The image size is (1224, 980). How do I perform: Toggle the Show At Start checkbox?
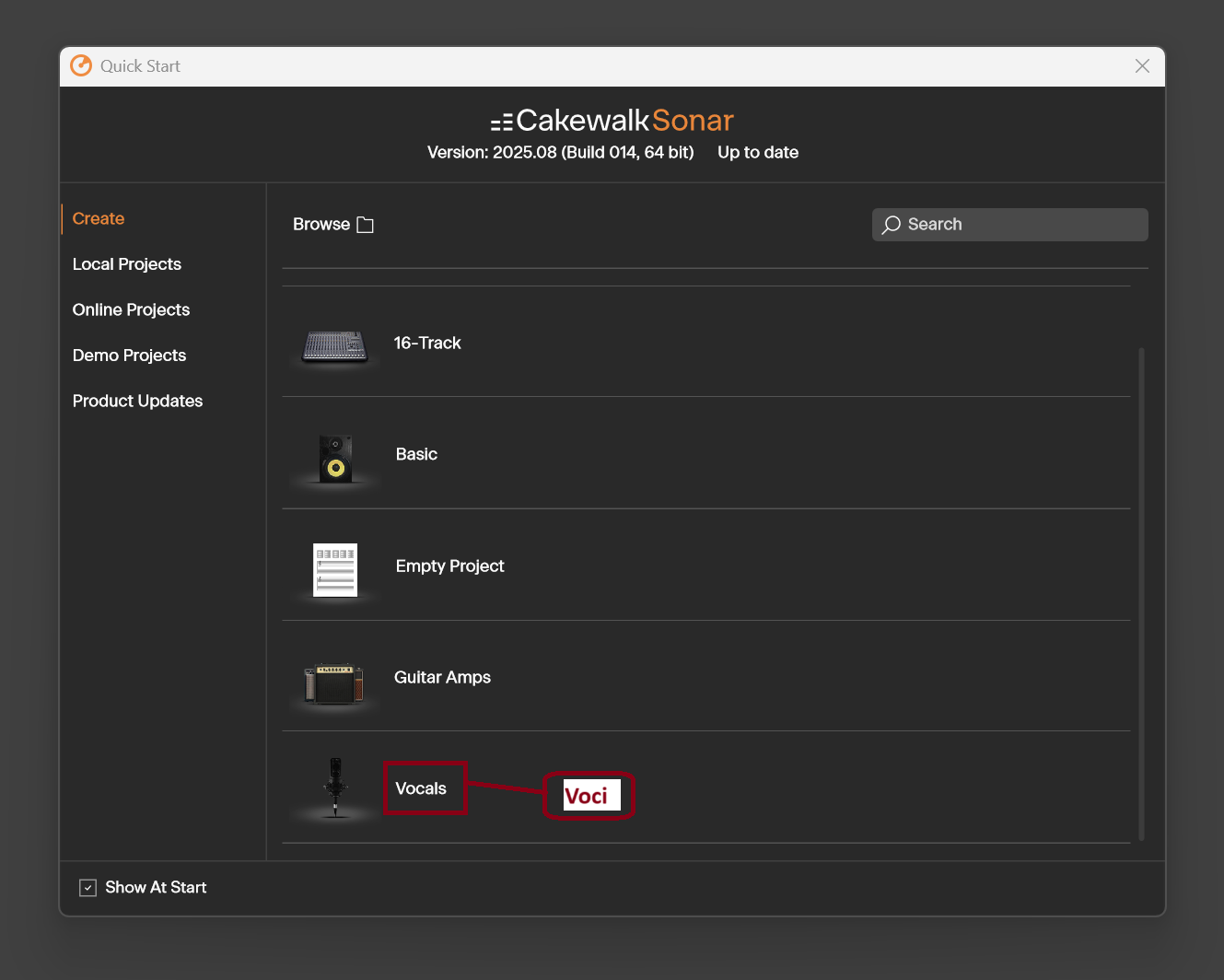(x=87, y=888)
